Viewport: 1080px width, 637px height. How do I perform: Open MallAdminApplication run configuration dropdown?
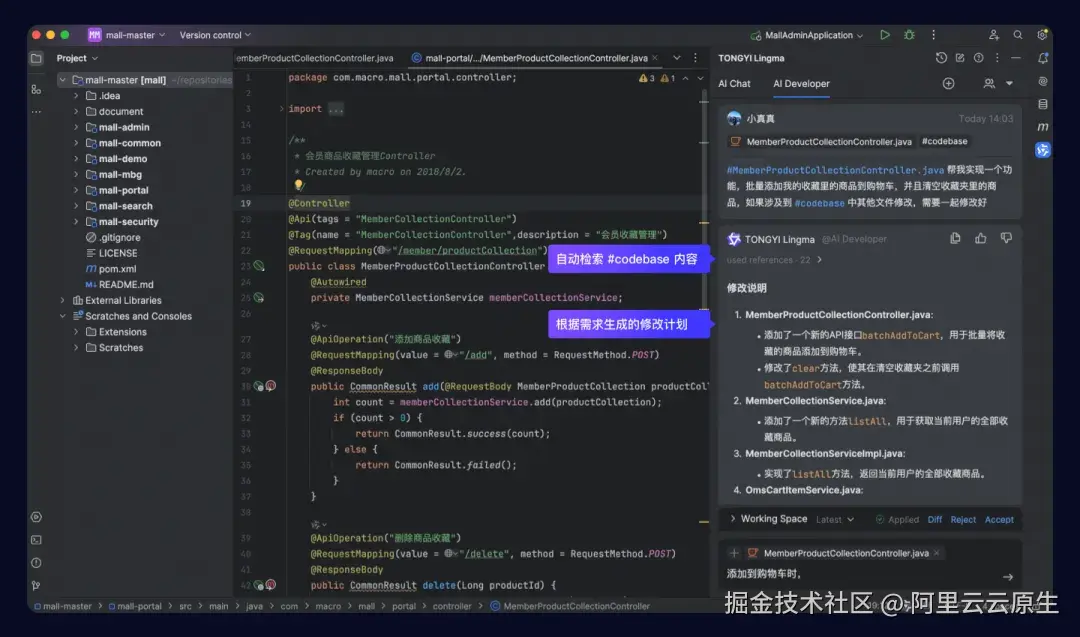pos(806,34)
